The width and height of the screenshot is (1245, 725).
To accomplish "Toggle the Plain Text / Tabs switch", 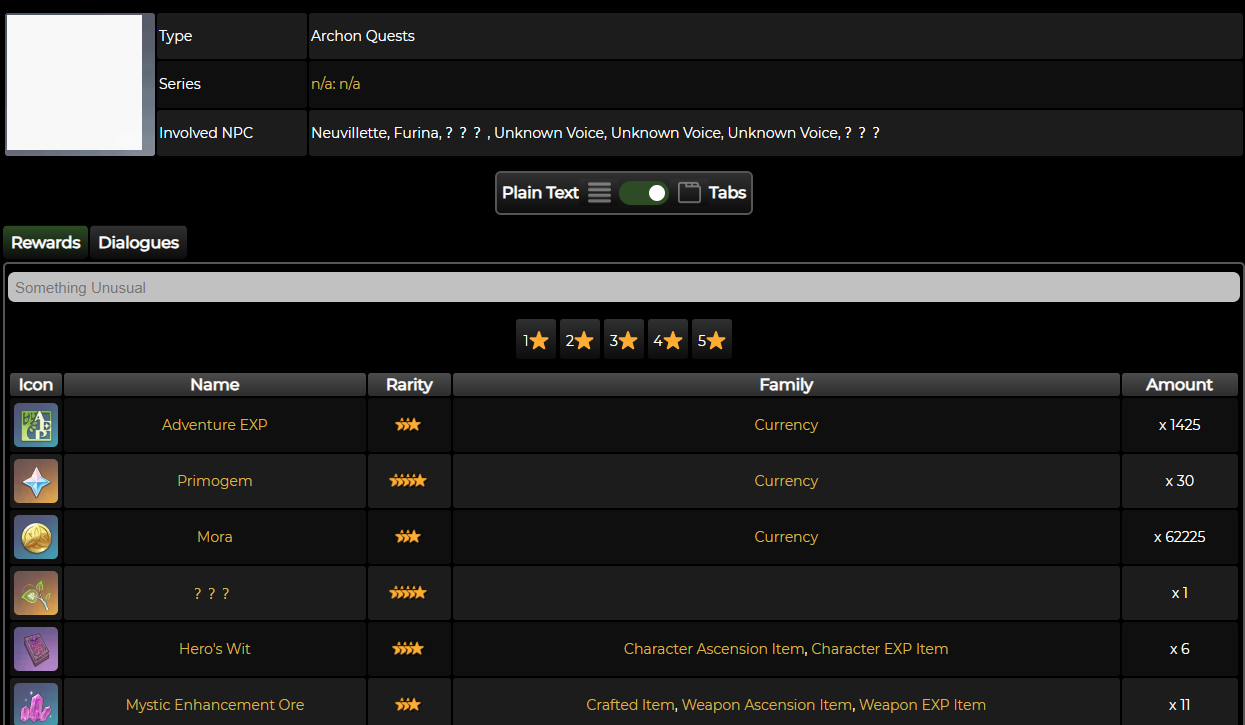I will (644, 193).
